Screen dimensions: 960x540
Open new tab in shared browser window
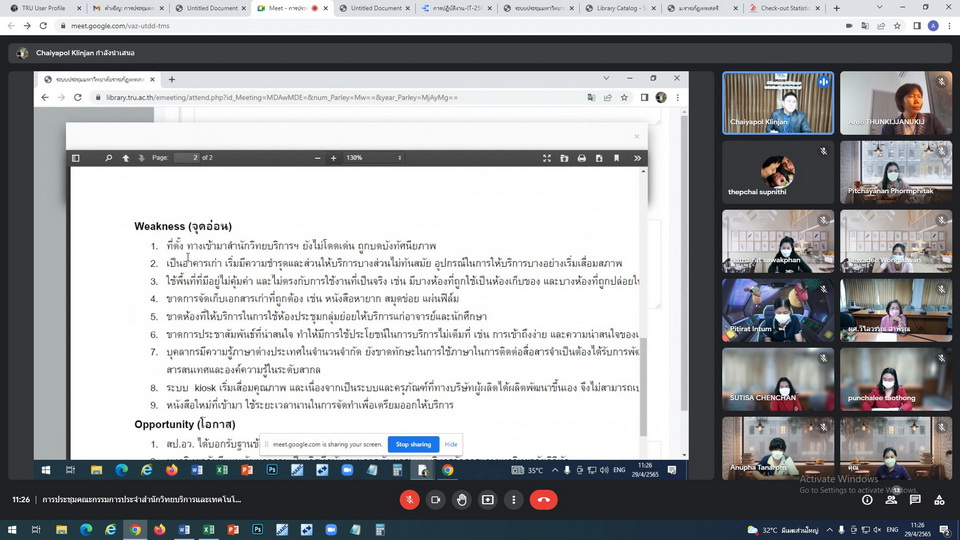(x=172, y=80)
